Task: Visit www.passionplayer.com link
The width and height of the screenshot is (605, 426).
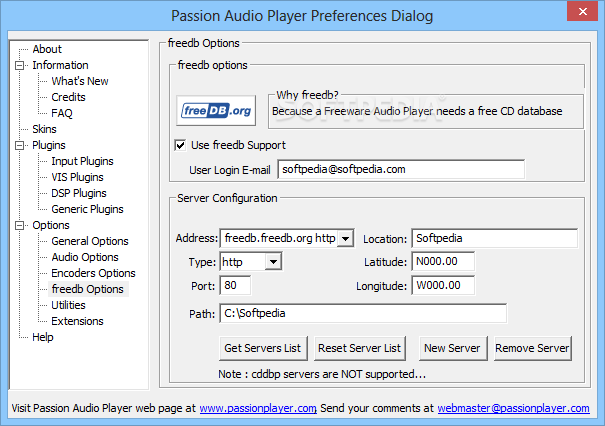Action: [x=258, y=408]
